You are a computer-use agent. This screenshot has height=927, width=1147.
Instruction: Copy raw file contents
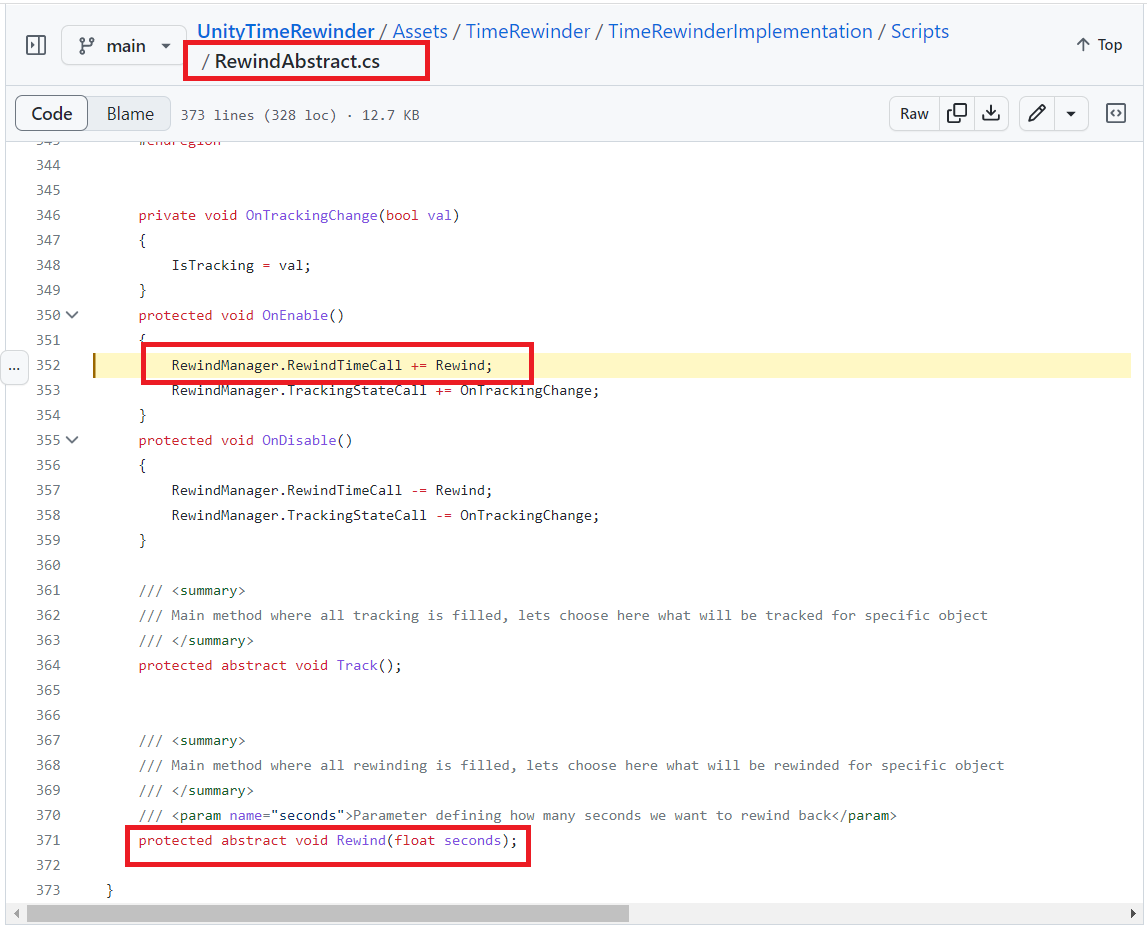coord(956,113)
